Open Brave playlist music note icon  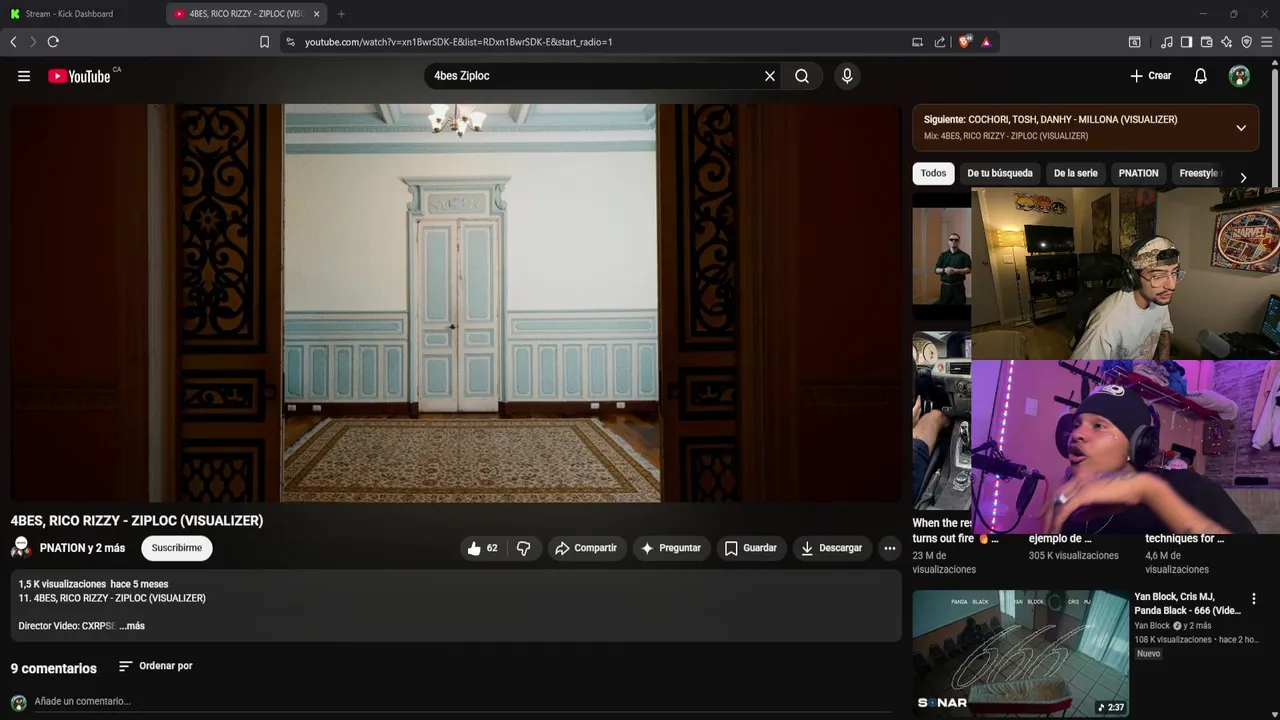click(x=1166, y=42)
